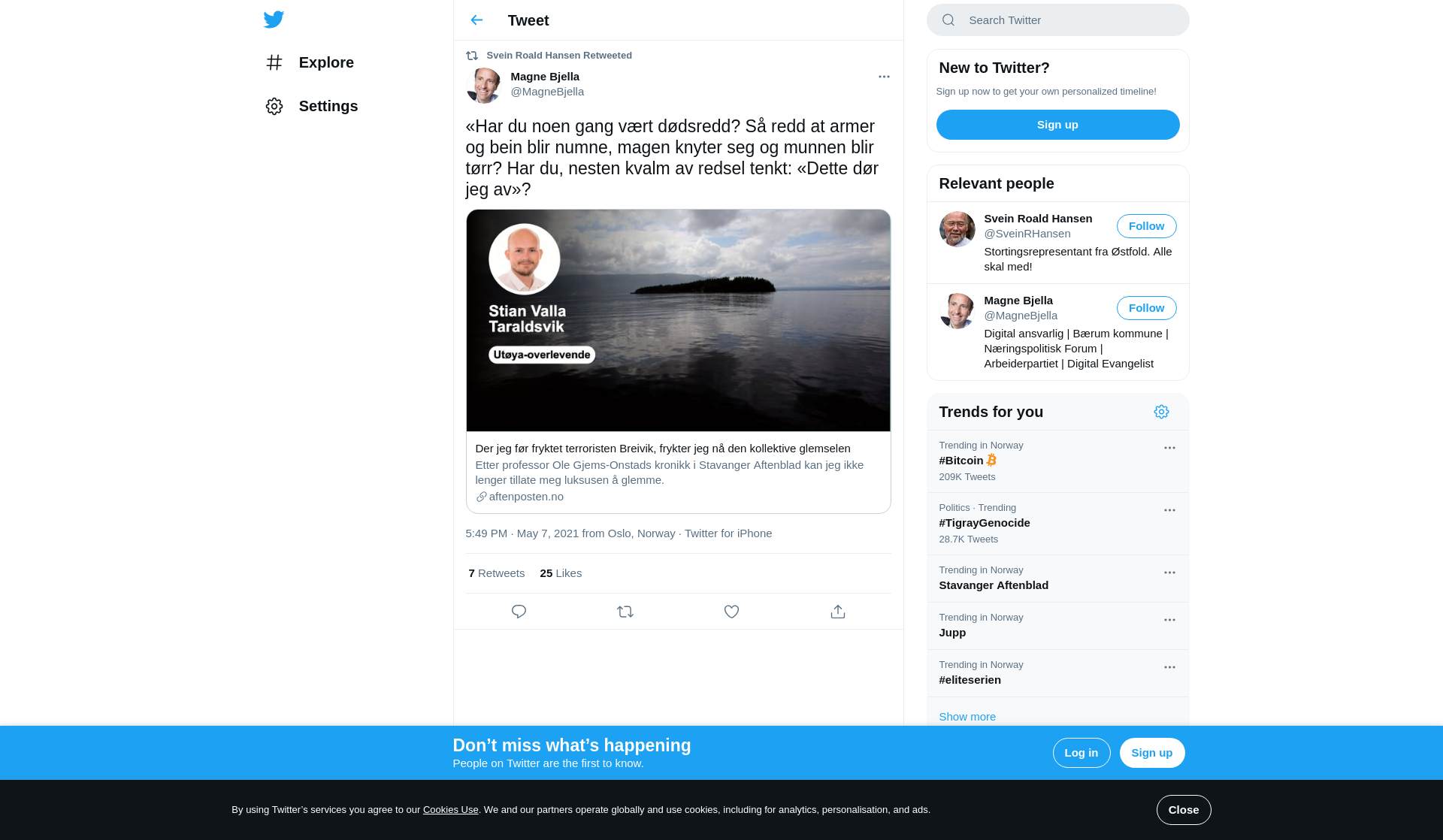Open Magne Bjella's profile picture in tweet
This screenshot has width=1443, height=840.
pos(484,85)
